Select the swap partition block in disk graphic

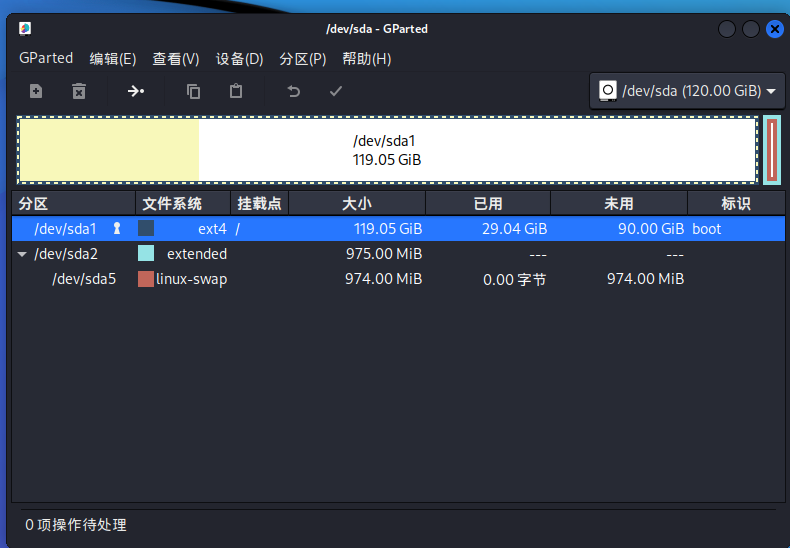click(772, 150)
